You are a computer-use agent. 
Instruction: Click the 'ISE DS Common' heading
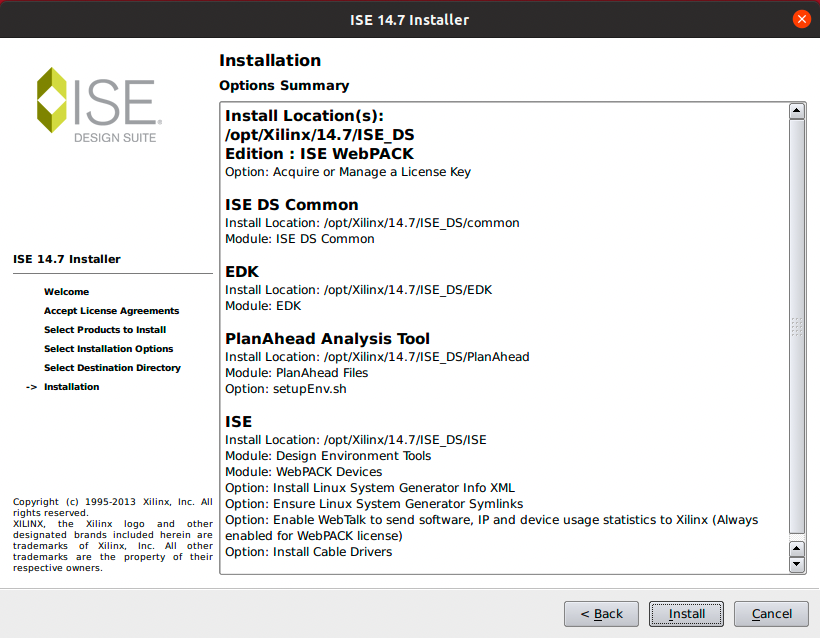click(x=292, y=204)
